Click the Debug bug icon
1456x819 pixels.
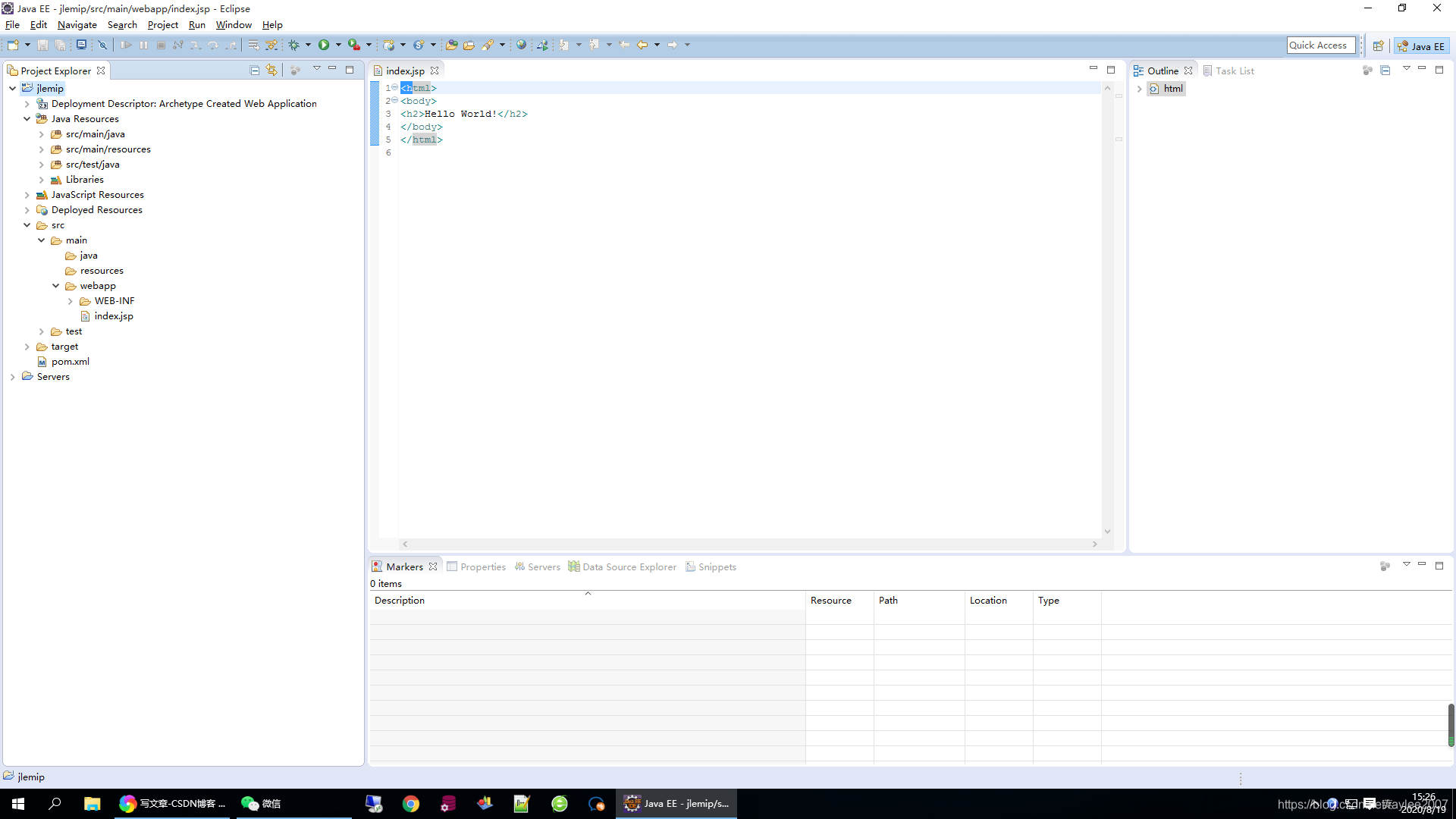294,45
